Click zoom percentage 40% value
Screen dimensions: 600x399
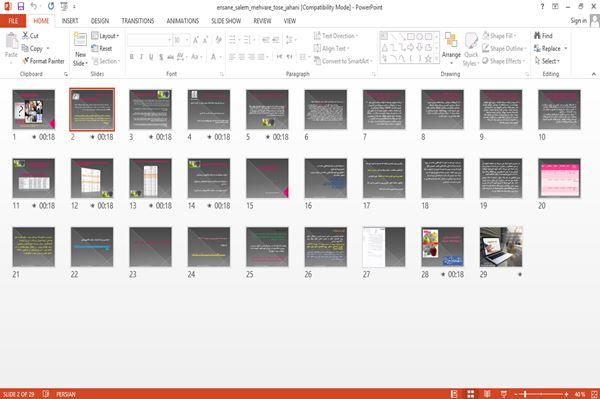pos(579,394)
